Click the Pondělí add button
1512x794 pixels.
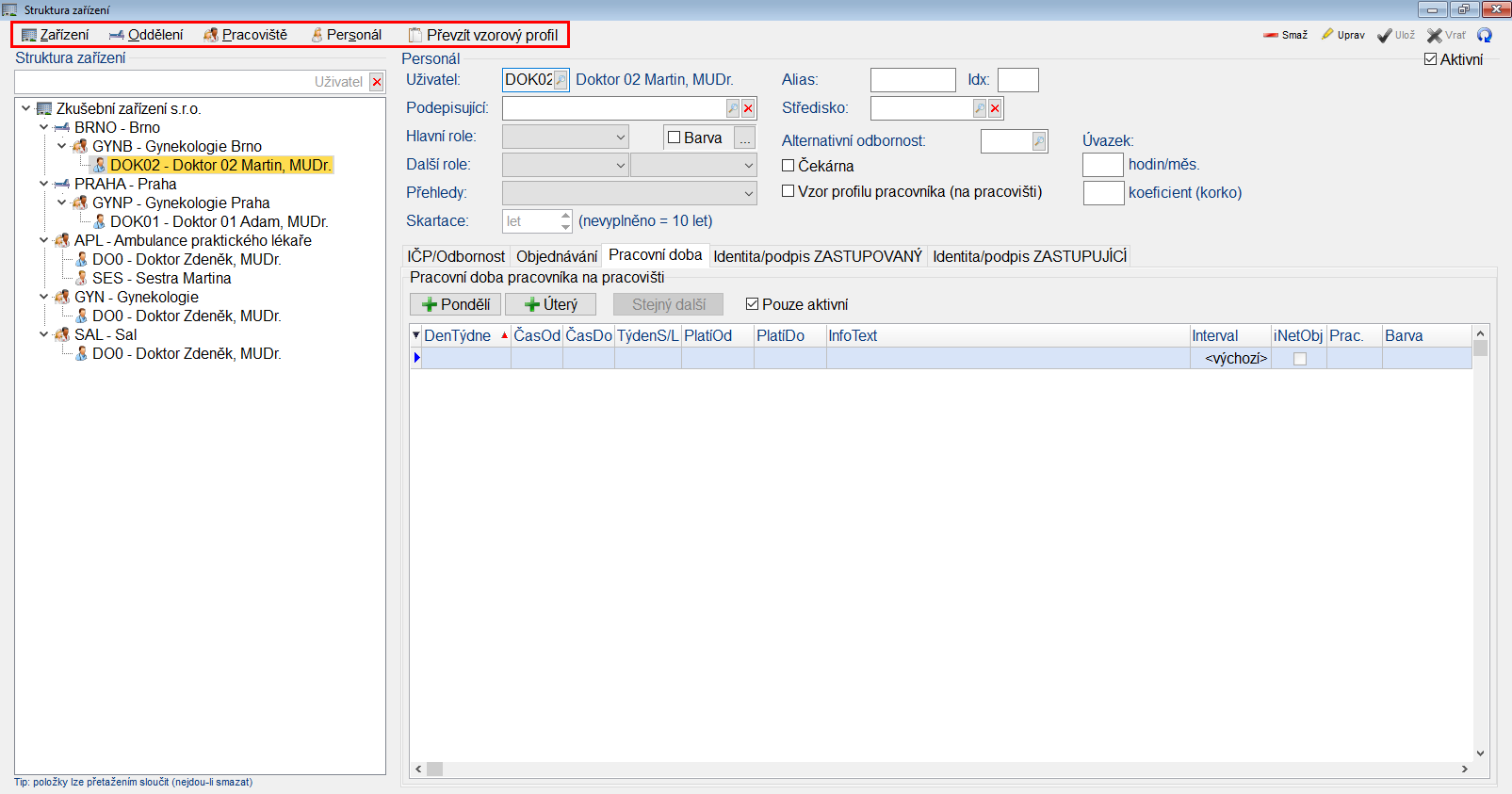point(456,304)
